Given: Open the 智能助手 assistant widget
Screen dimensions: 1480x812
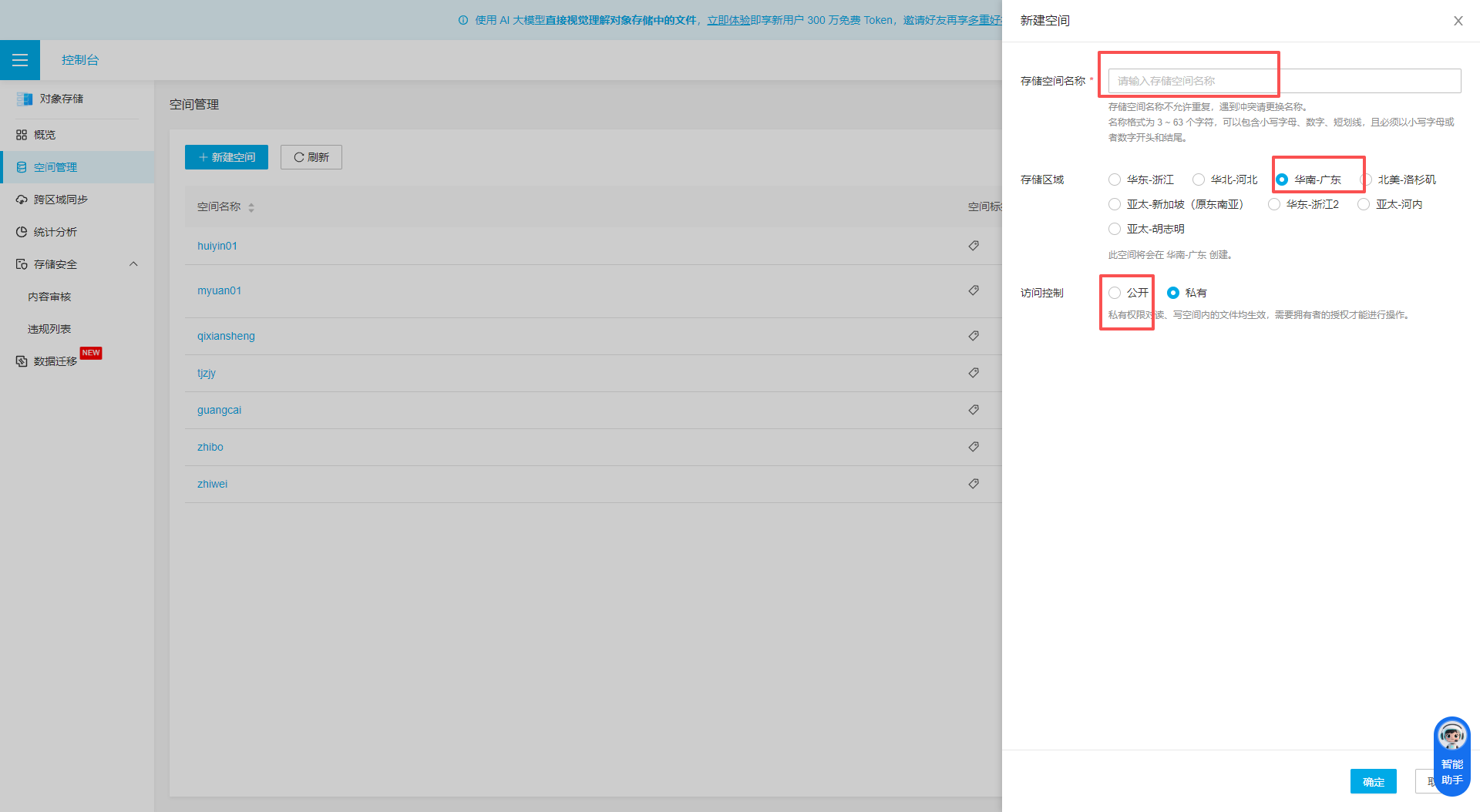Looking at the screenshot, I should 1451,756.
